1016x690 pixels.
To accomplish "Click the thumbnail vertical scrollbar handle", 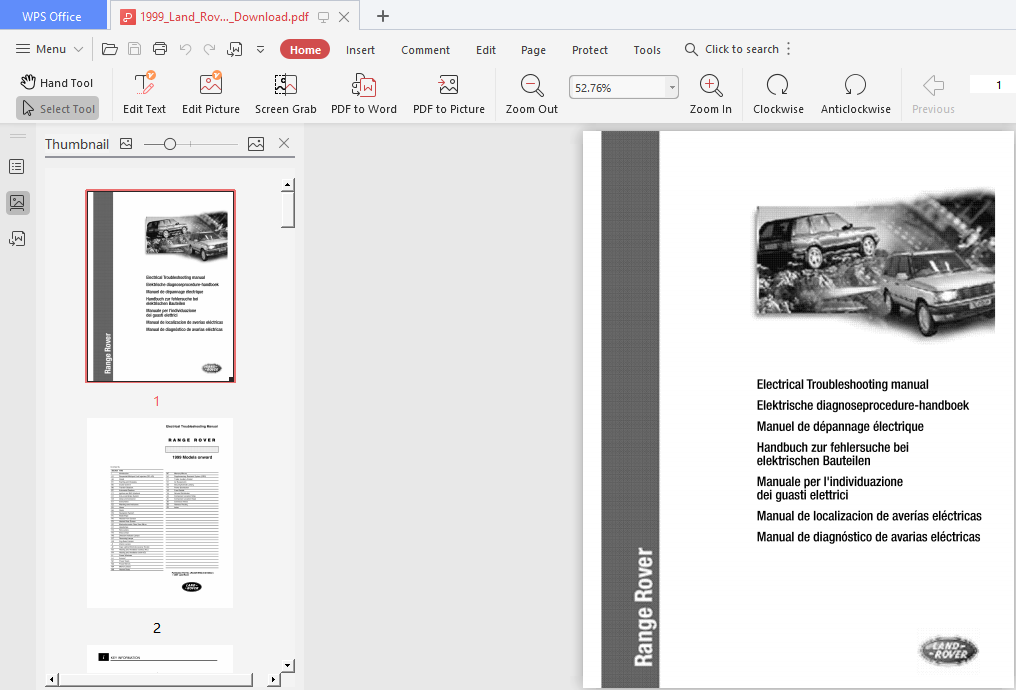I will pos(288,210).
